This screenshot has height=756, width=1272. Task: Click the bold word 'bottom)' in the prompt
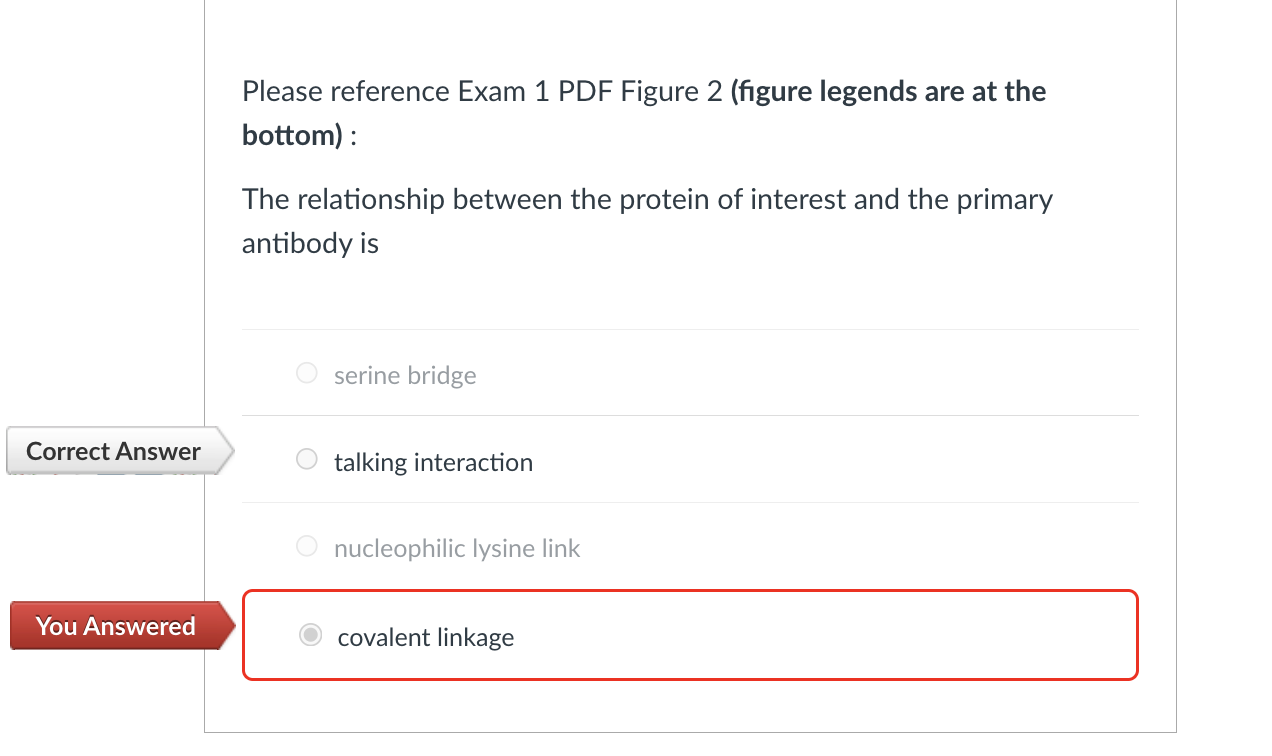click(292, 135)
